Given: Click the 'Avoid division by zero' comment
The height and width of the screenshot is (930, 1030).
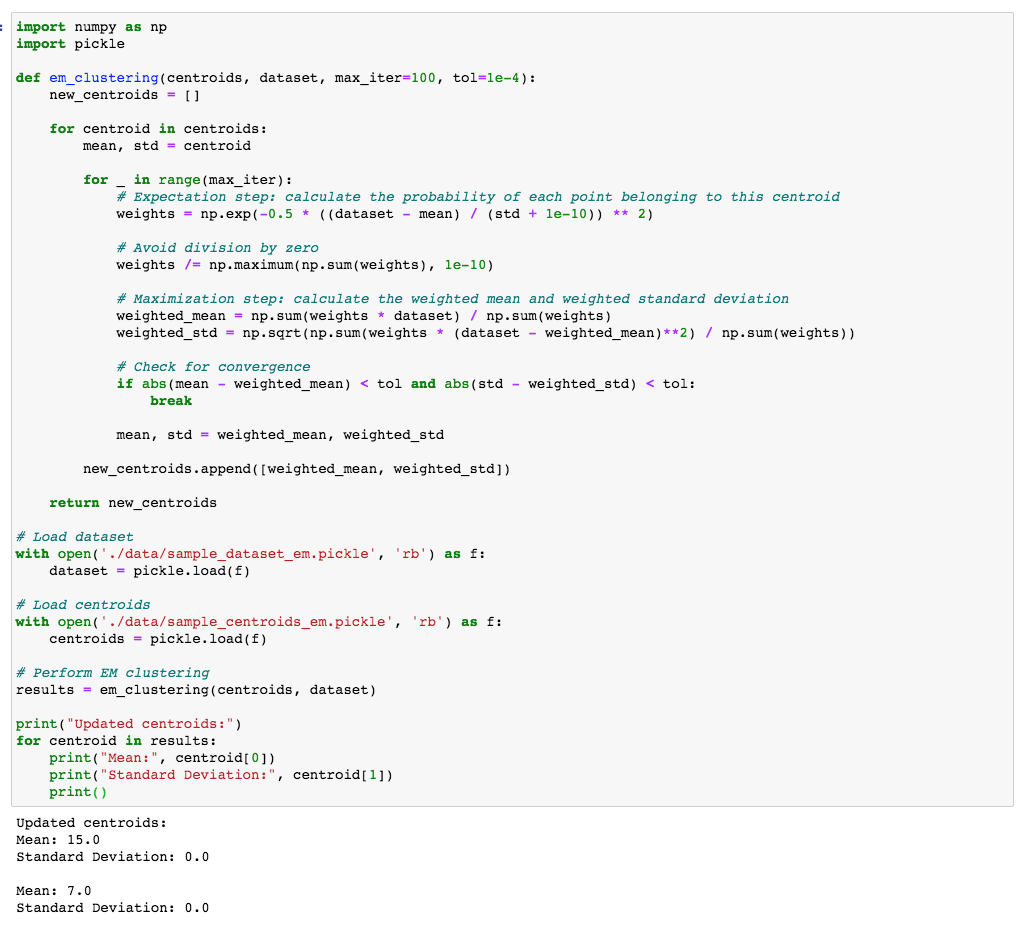Looking at the screenshot, I should (x=217, y=248).
